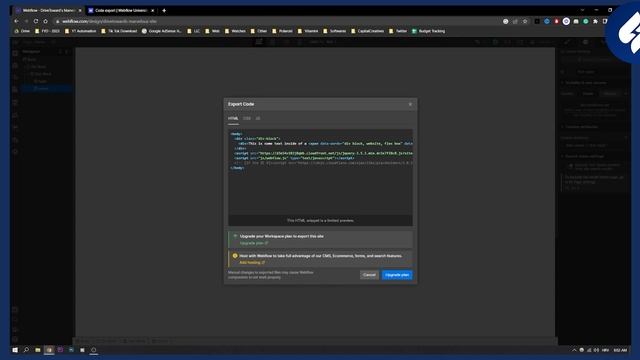
Task: Open the Vitamins bookmark folder
Action: tap(308, 31)
